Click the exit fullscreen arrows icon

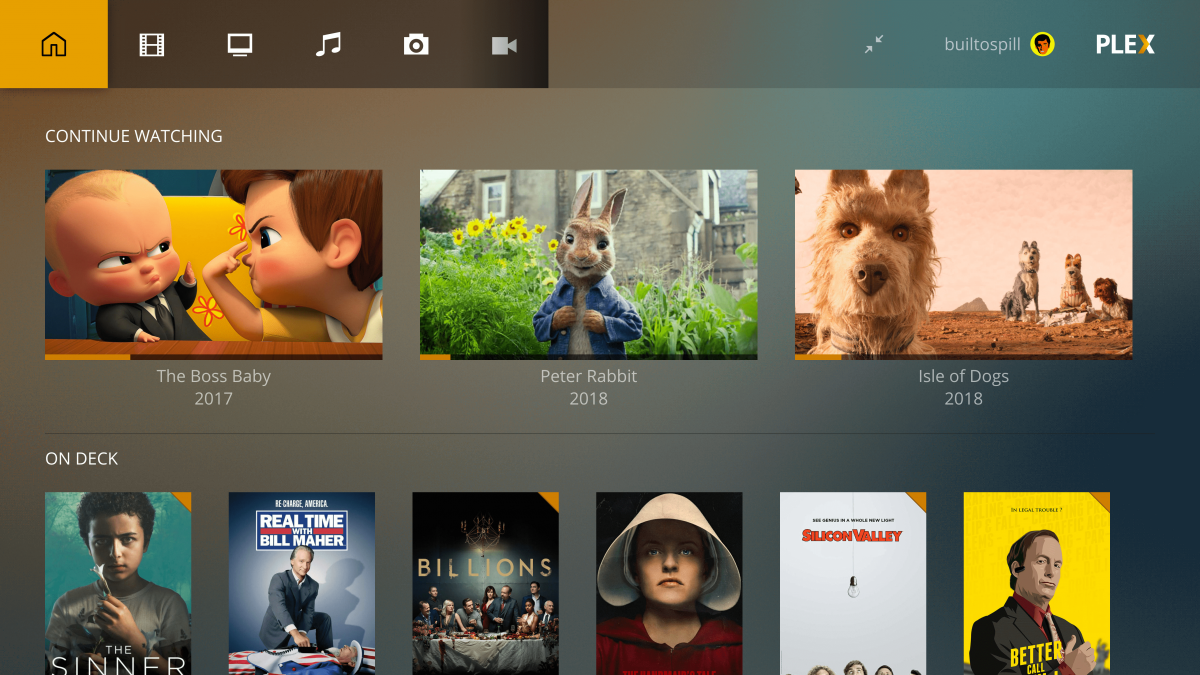click(x=874, y=44)
